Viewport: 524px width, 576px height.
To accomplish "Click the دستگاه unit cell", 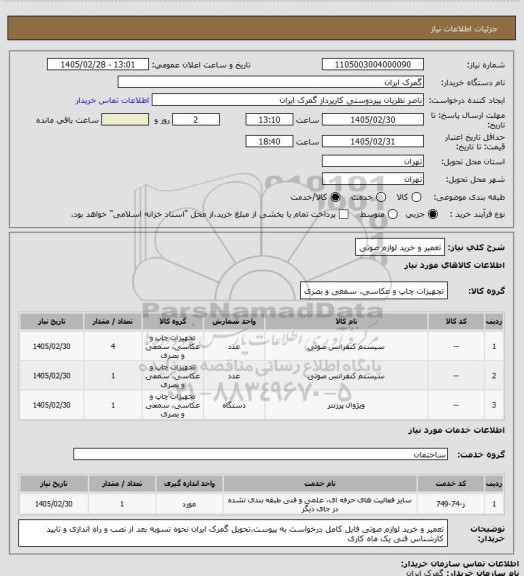I will [234, 405].
